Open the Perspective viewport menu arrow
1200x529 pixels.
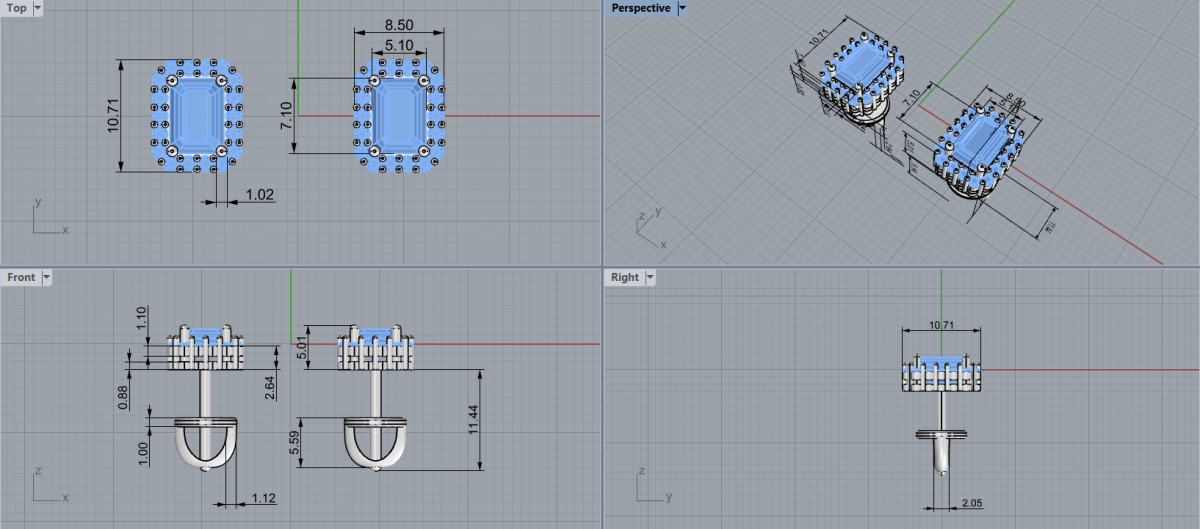point(682,8)
